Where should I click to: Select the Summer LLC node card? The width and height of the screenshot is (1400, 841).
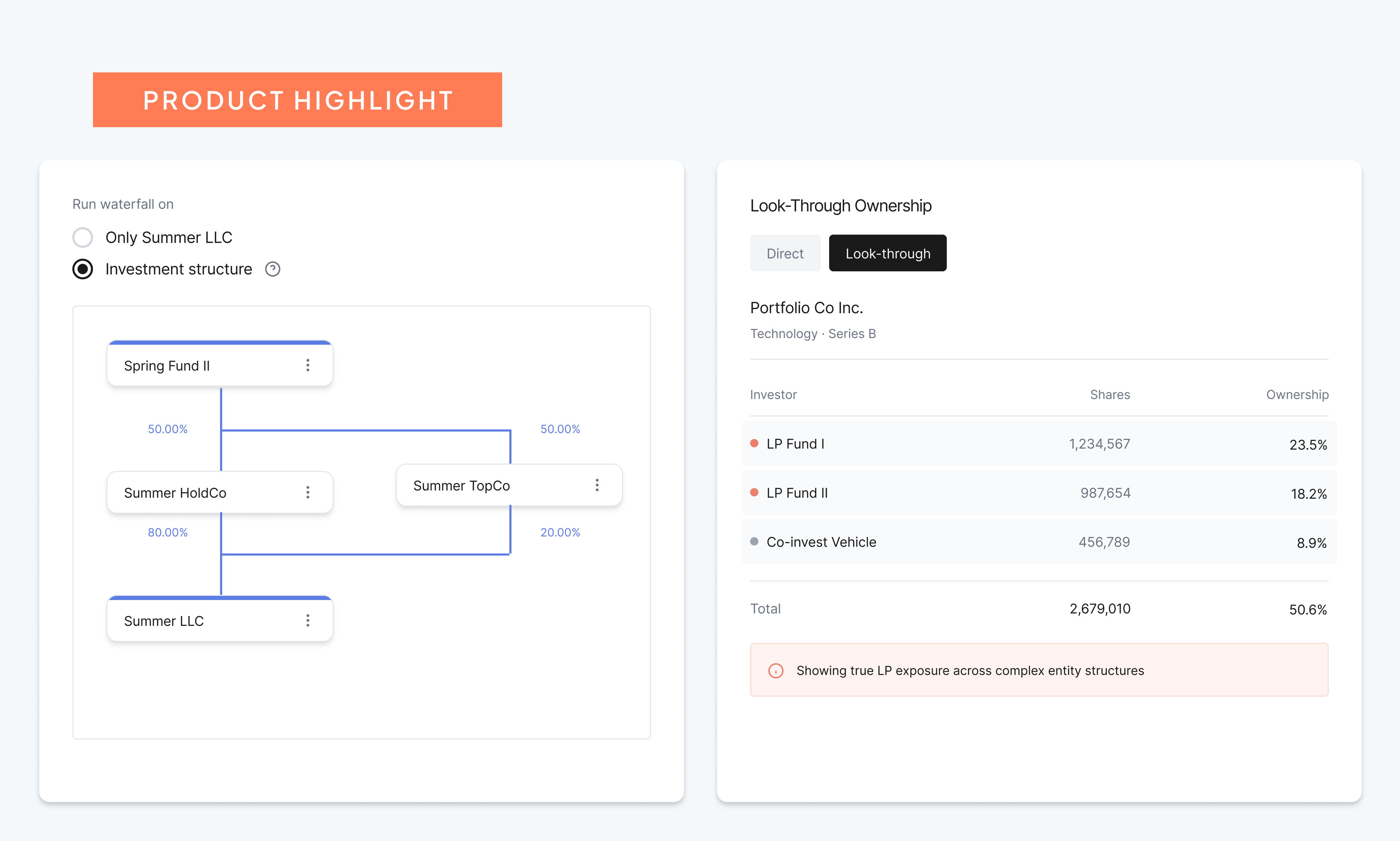point(187,621)
